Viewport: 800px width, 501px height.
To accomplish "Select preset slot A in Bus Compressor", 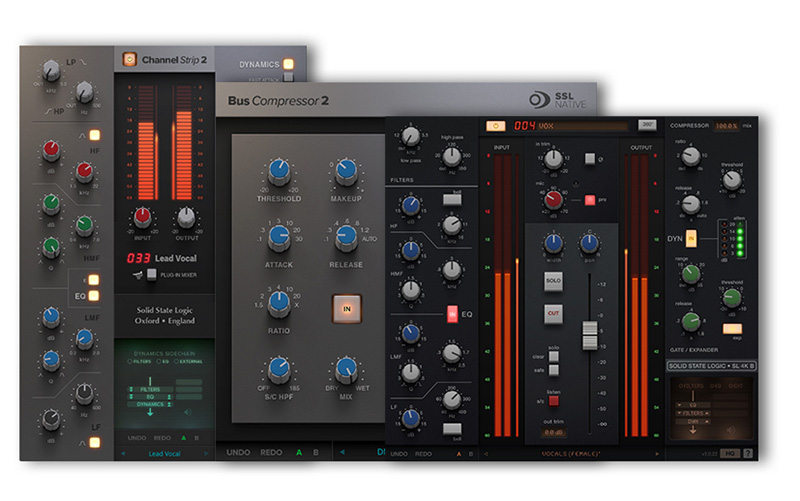I will click(297, 452).
